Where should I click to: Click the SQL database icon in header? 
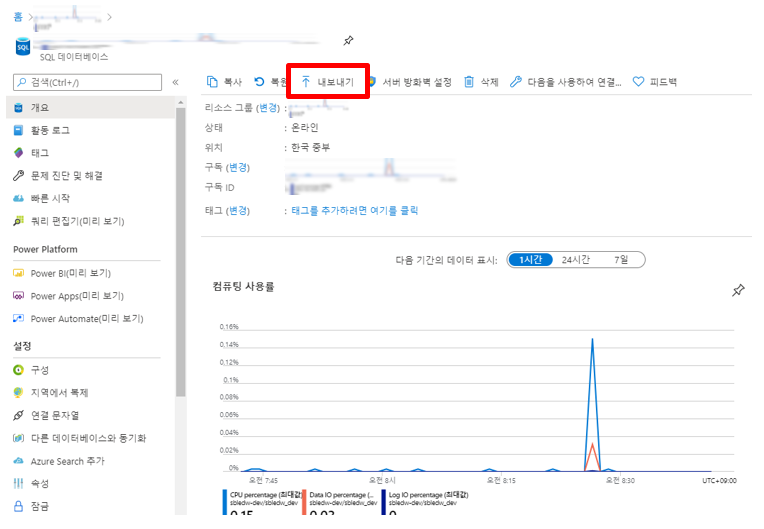pos(23,47)
